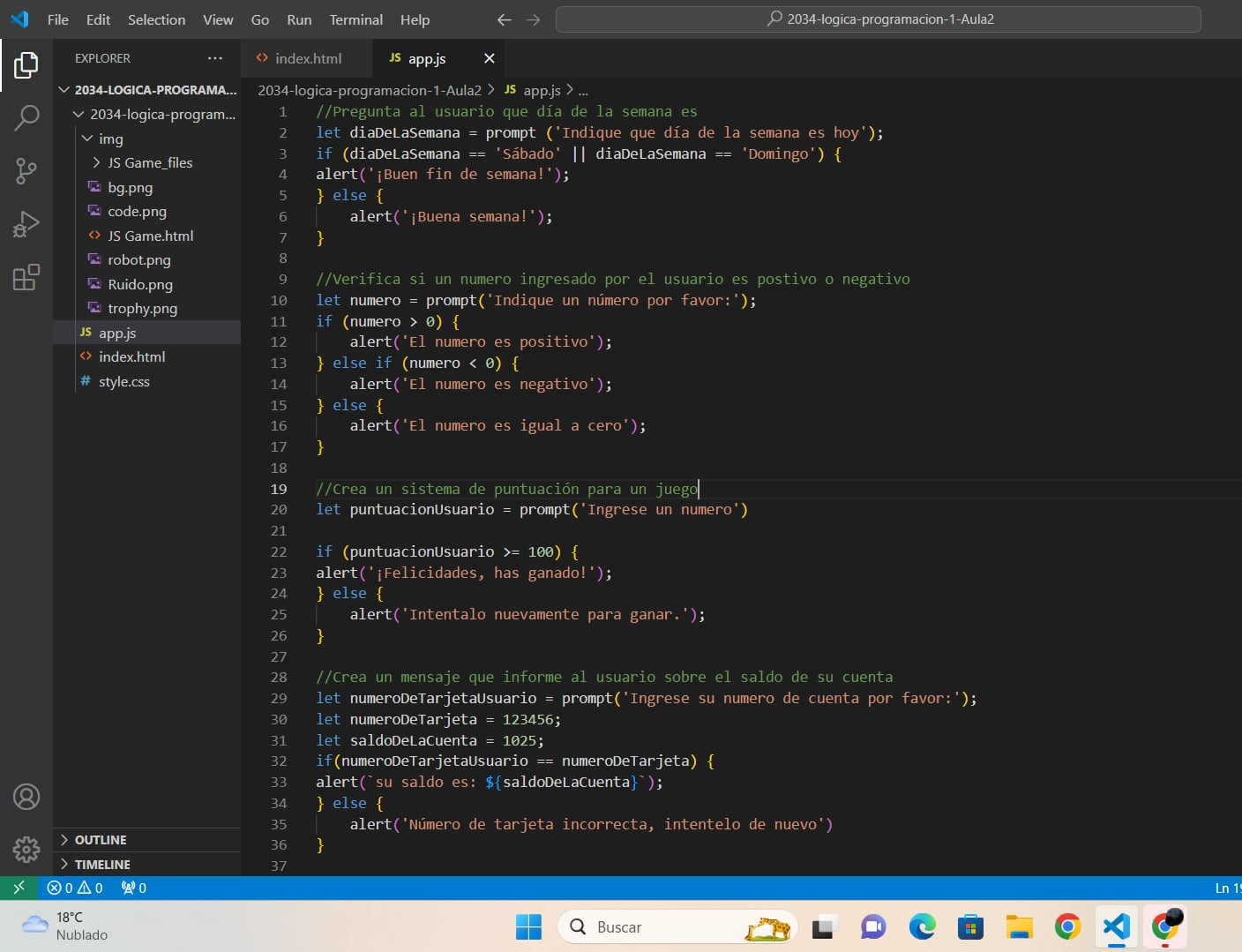1242x952 pixels.
Task: Open the Run menu
Action: [299, 19]
